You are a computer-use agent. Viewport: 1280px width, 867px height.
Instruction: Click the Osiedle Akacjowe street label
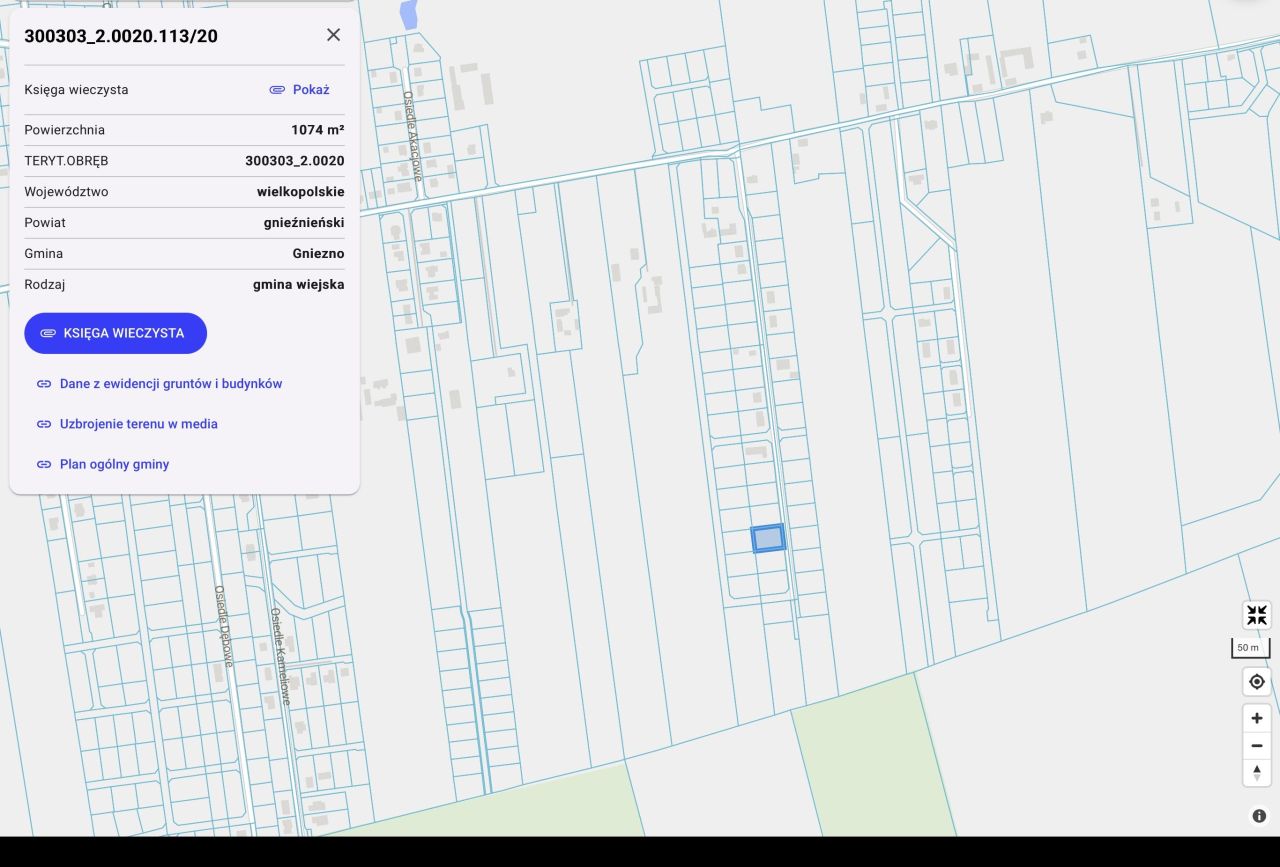click(x=413, y=137)
